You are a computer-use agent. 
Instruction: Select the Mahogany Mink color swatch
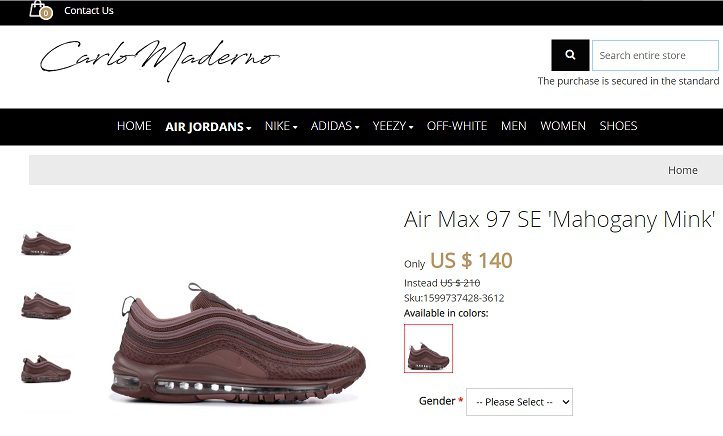click(x=428, y=348)
